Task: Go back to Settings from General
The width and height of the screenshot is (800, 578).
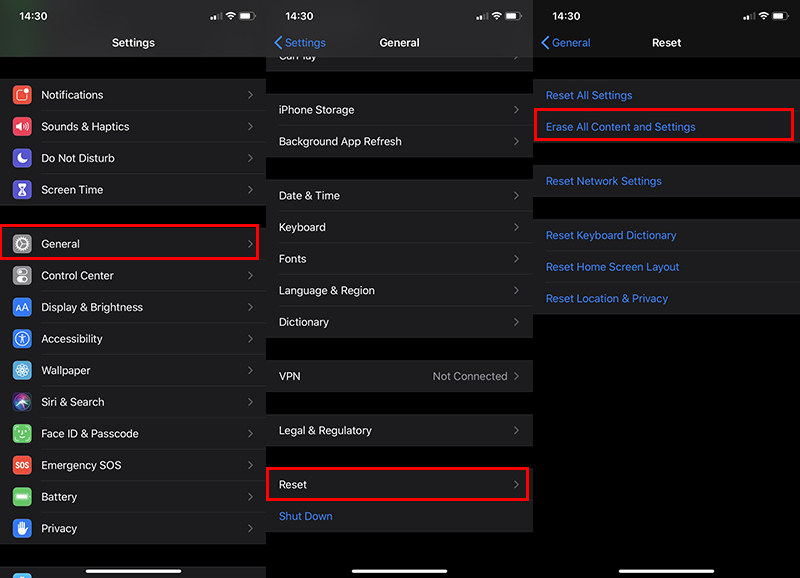Action: point(300,43)
